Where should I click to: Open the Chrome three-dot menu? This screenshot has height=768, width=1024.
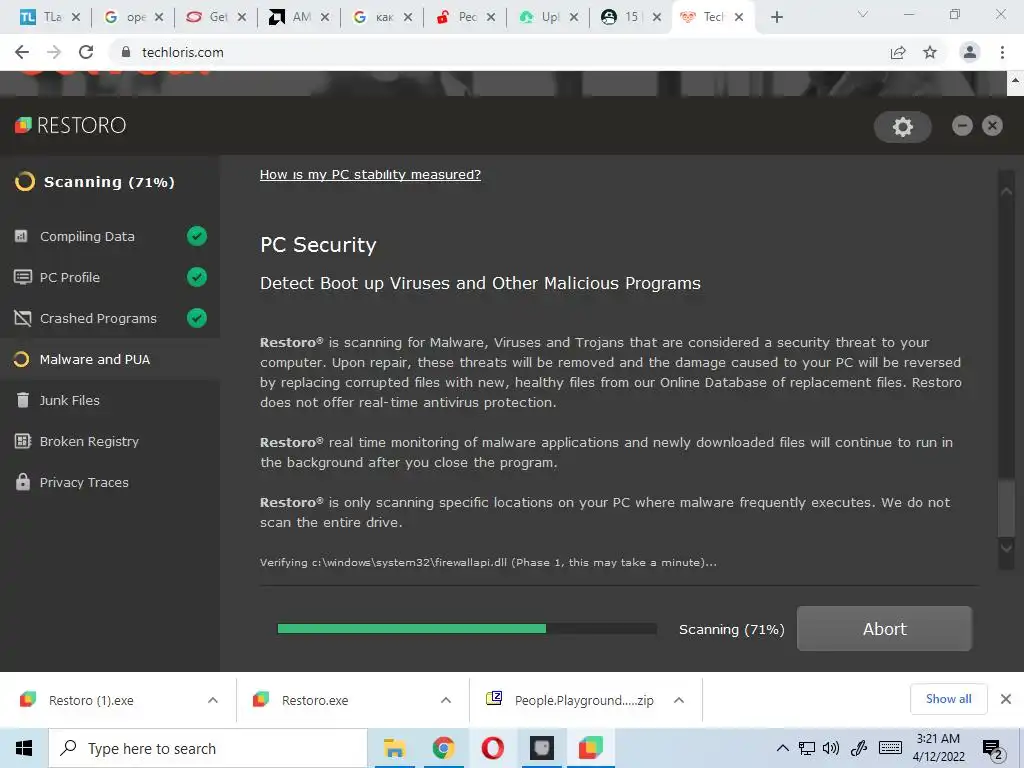(x=1002, y=52)
